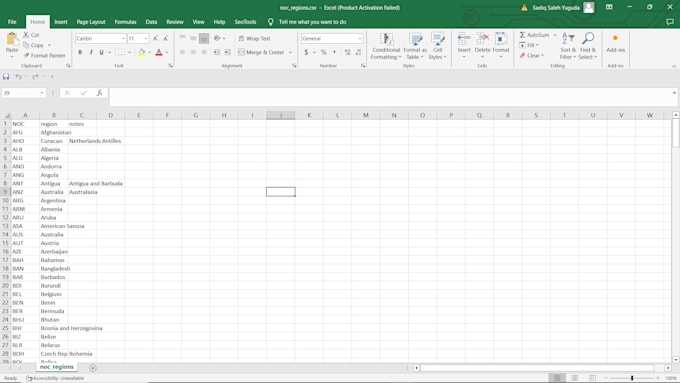
Task: Open the Merge & Center dropdown arrow
Action: [x=291, y=52]
